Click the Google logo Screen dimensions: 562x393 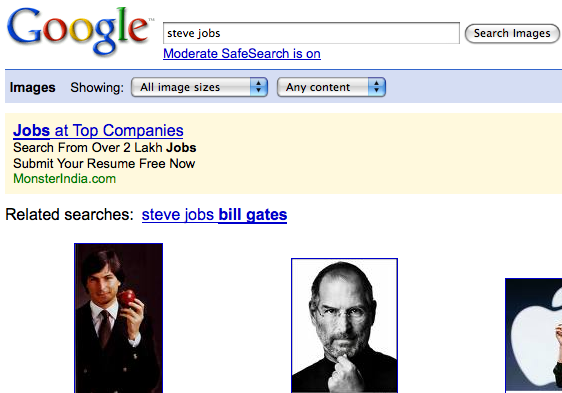tap(78, 31)
